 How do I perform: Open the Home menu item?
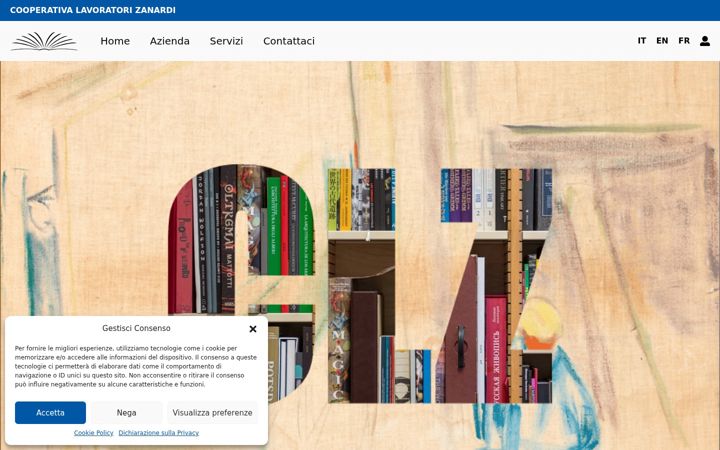point(115,41)
